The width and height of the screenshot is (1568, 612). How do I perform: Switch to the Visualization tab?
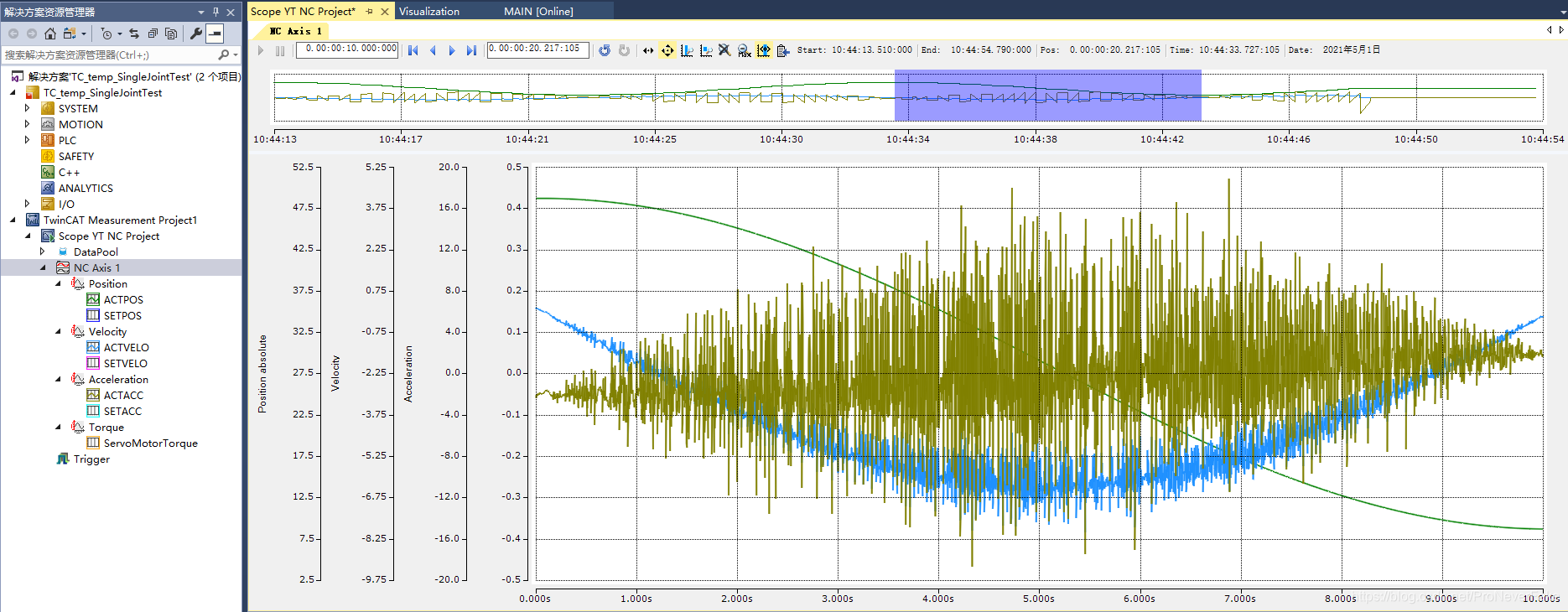point(428,12)
